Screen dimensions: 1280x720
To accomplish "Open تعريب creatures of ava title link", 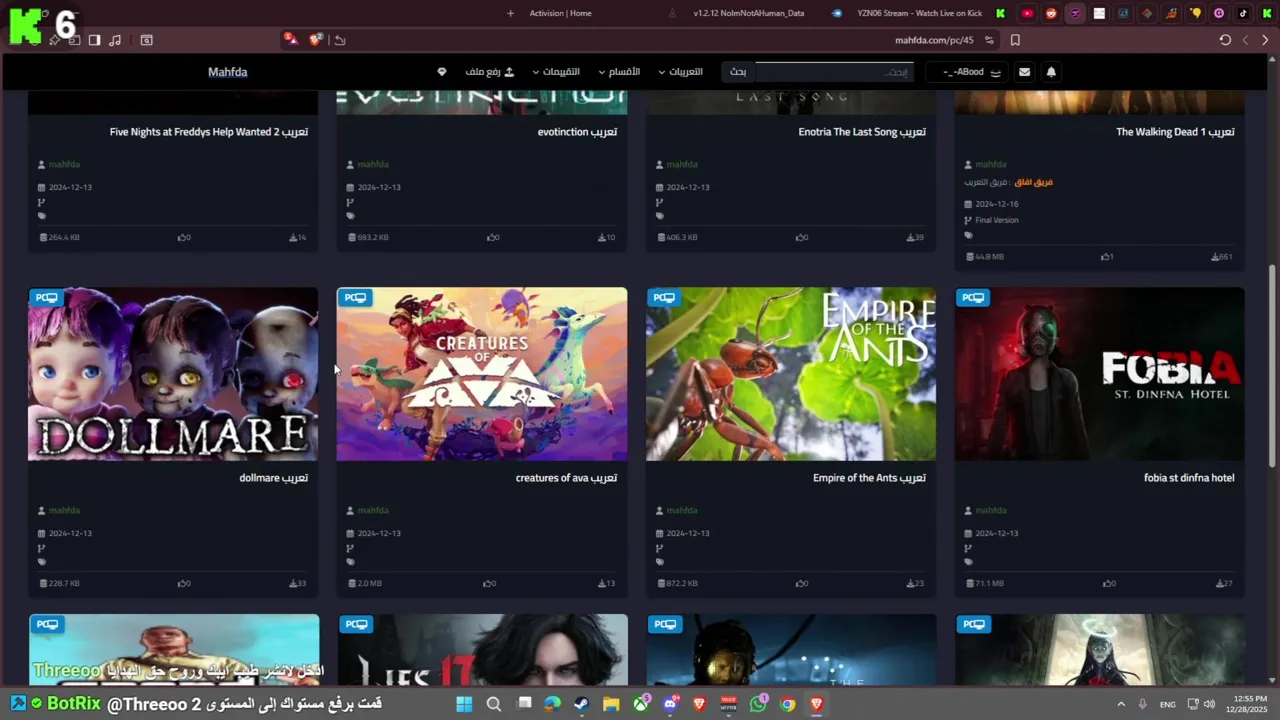I will 566,478.
